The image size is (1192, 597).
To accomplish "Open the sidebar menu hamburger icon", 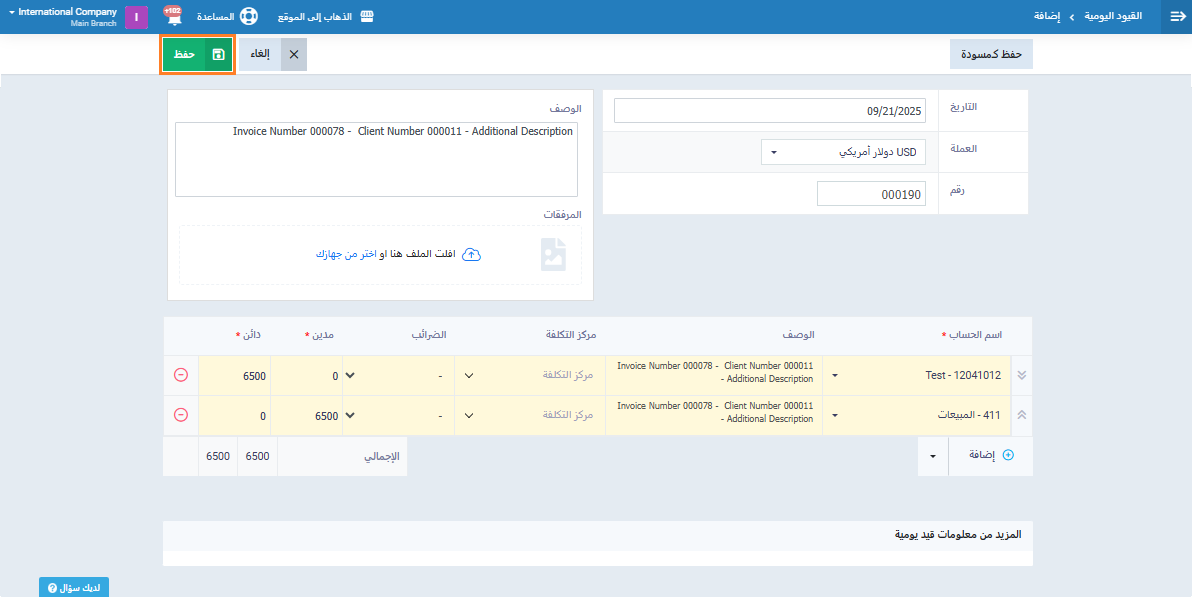I will coord(1176,17).
